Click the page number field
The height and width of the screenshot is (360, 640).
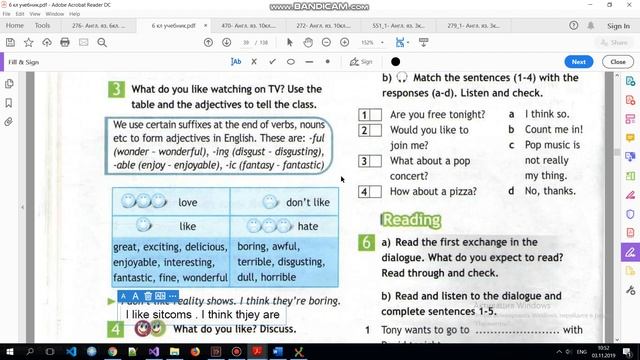[x=246, y=42]
